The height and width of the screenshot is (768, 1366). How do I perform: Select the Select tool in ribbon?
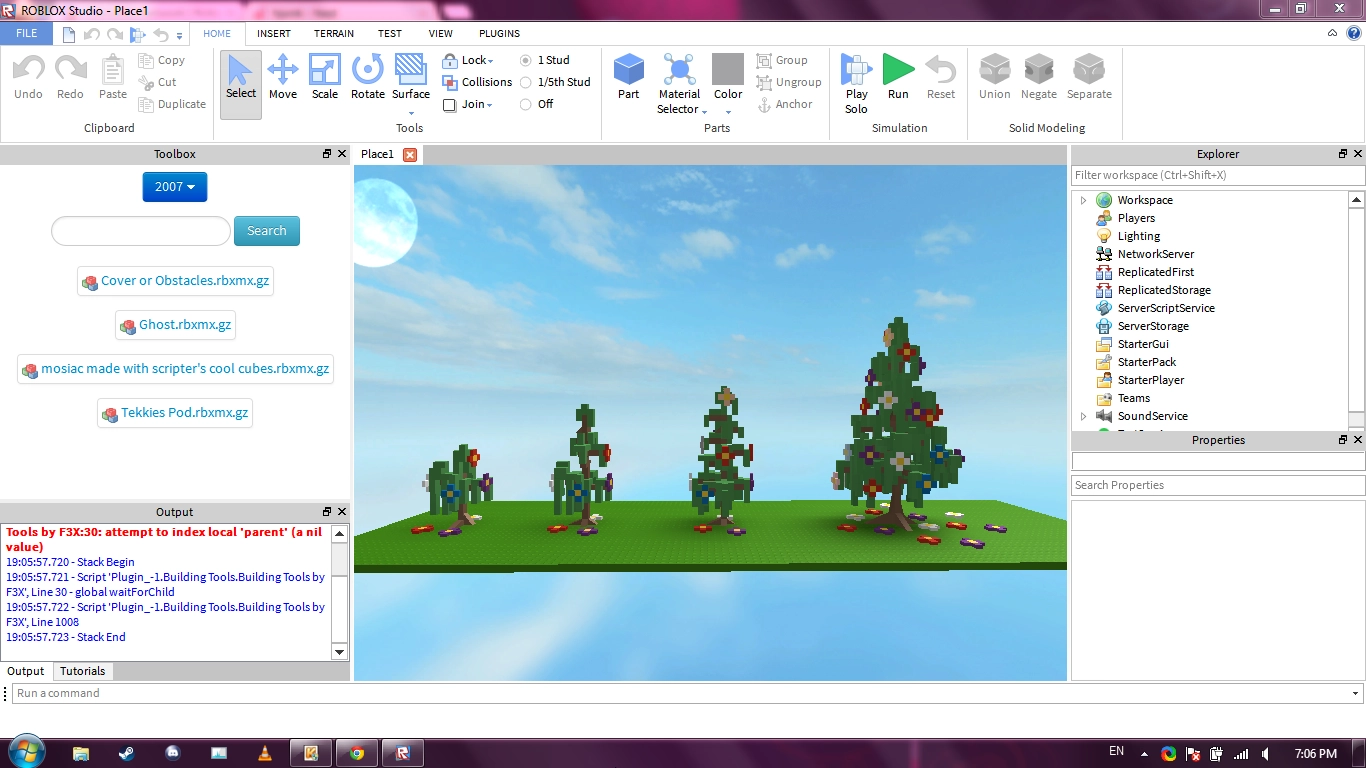point(240,85)
